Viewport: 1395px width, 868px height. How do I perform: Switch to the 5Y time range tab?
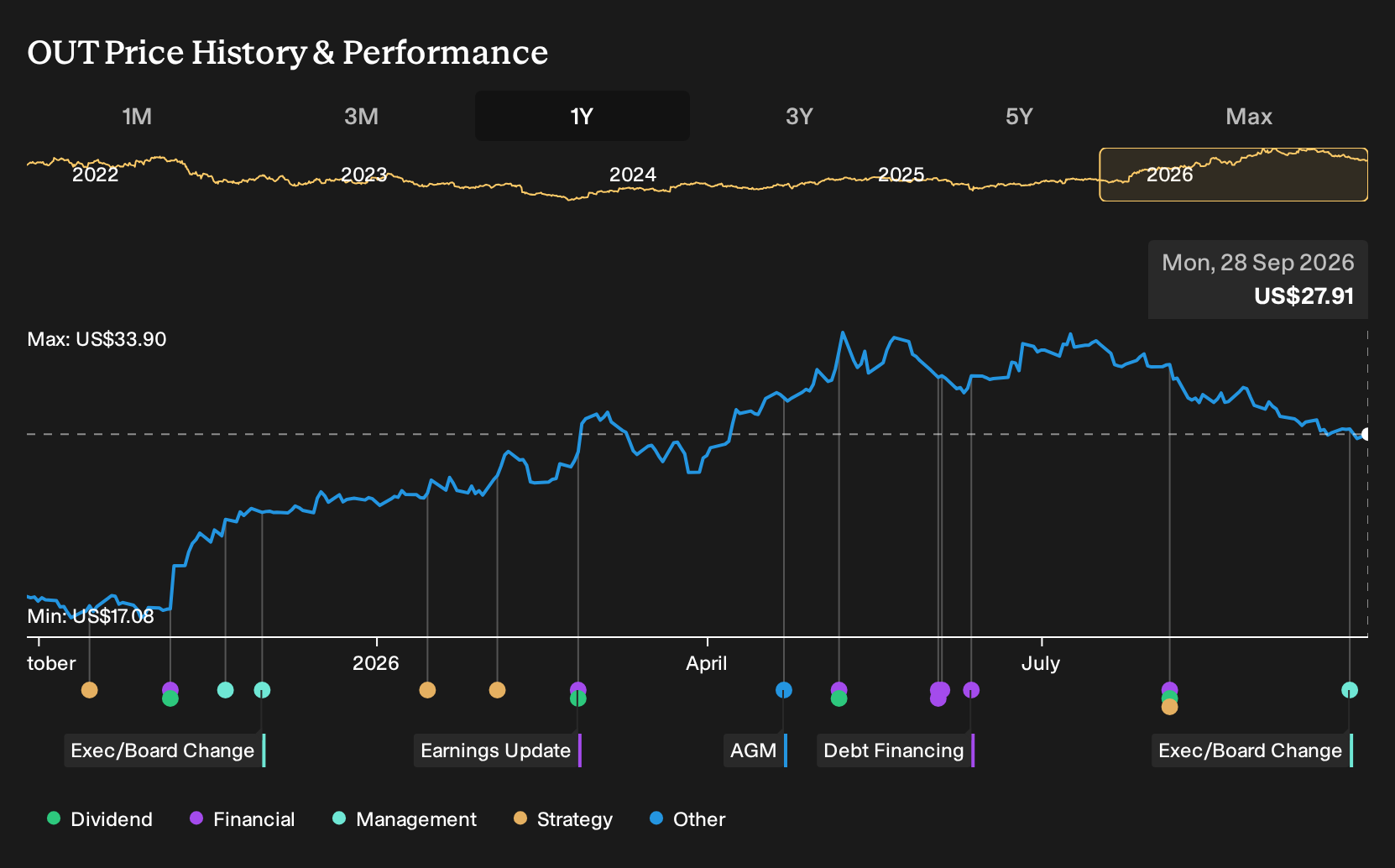1019,116
